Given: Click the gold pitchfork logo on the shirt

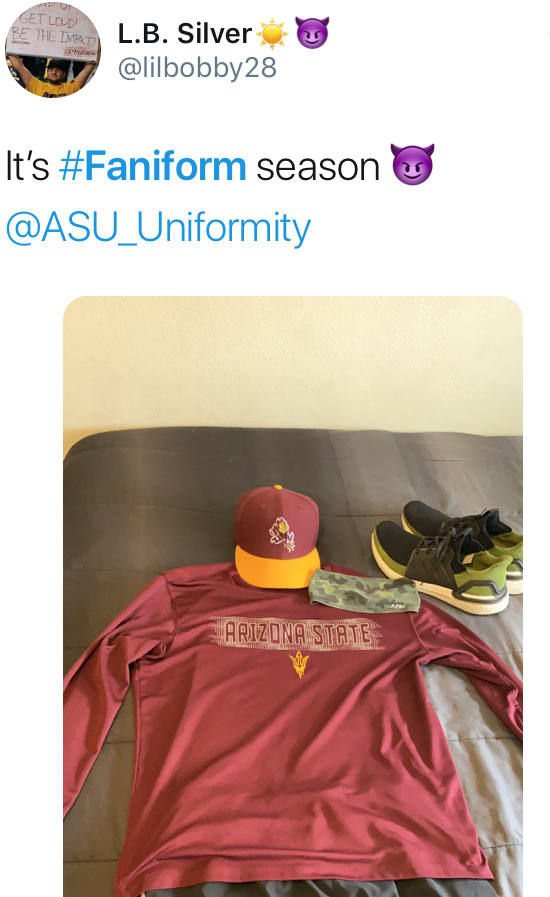Looking at the screenshot, I should pos(299,664).
